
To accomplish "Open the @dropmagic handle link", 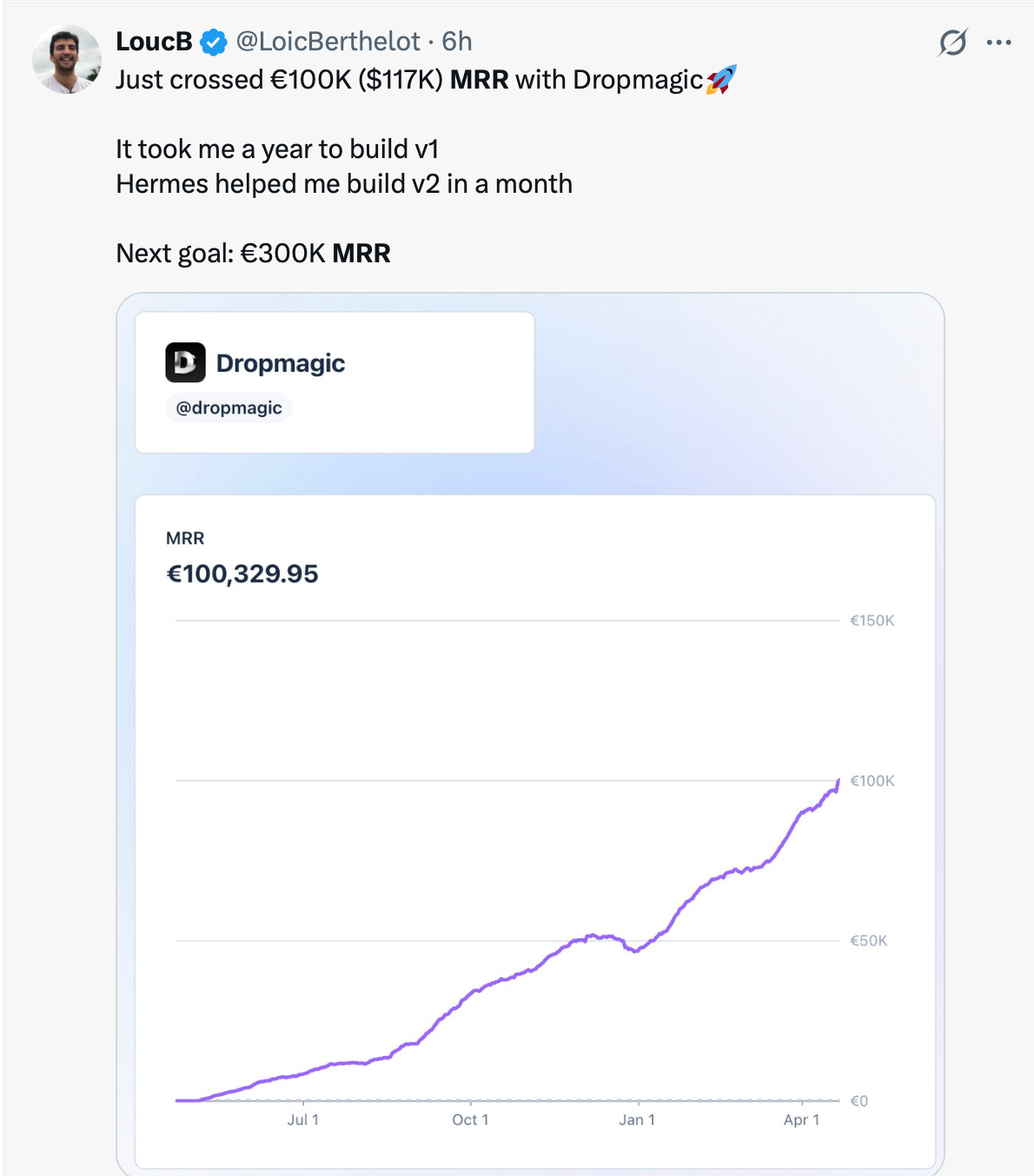I will tap(228, 407).
